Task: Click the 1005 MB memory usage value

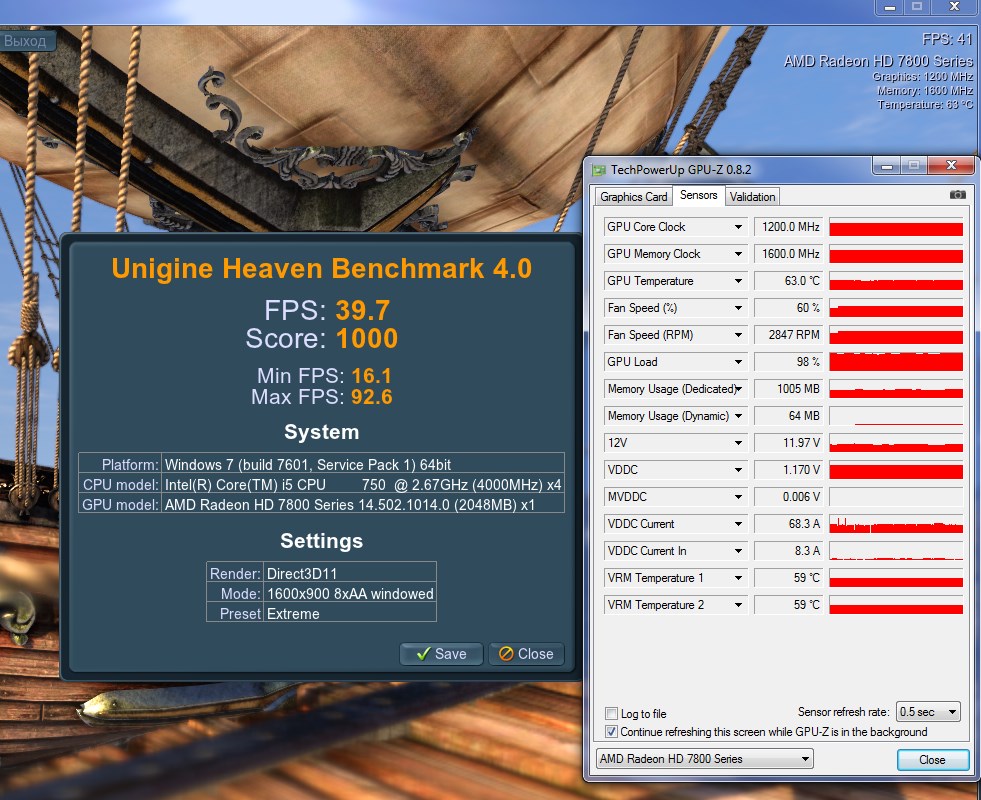Action: pos(790,389)
